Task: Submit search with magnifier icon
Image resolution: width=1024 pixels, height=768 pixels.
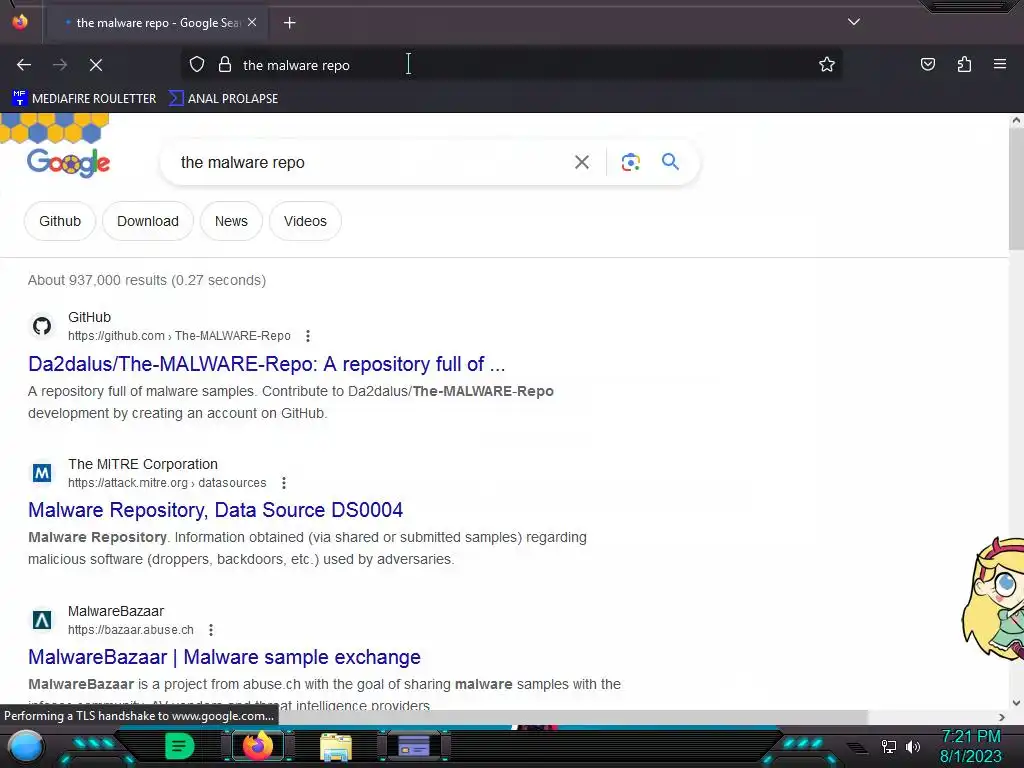Action: [670, 161]
